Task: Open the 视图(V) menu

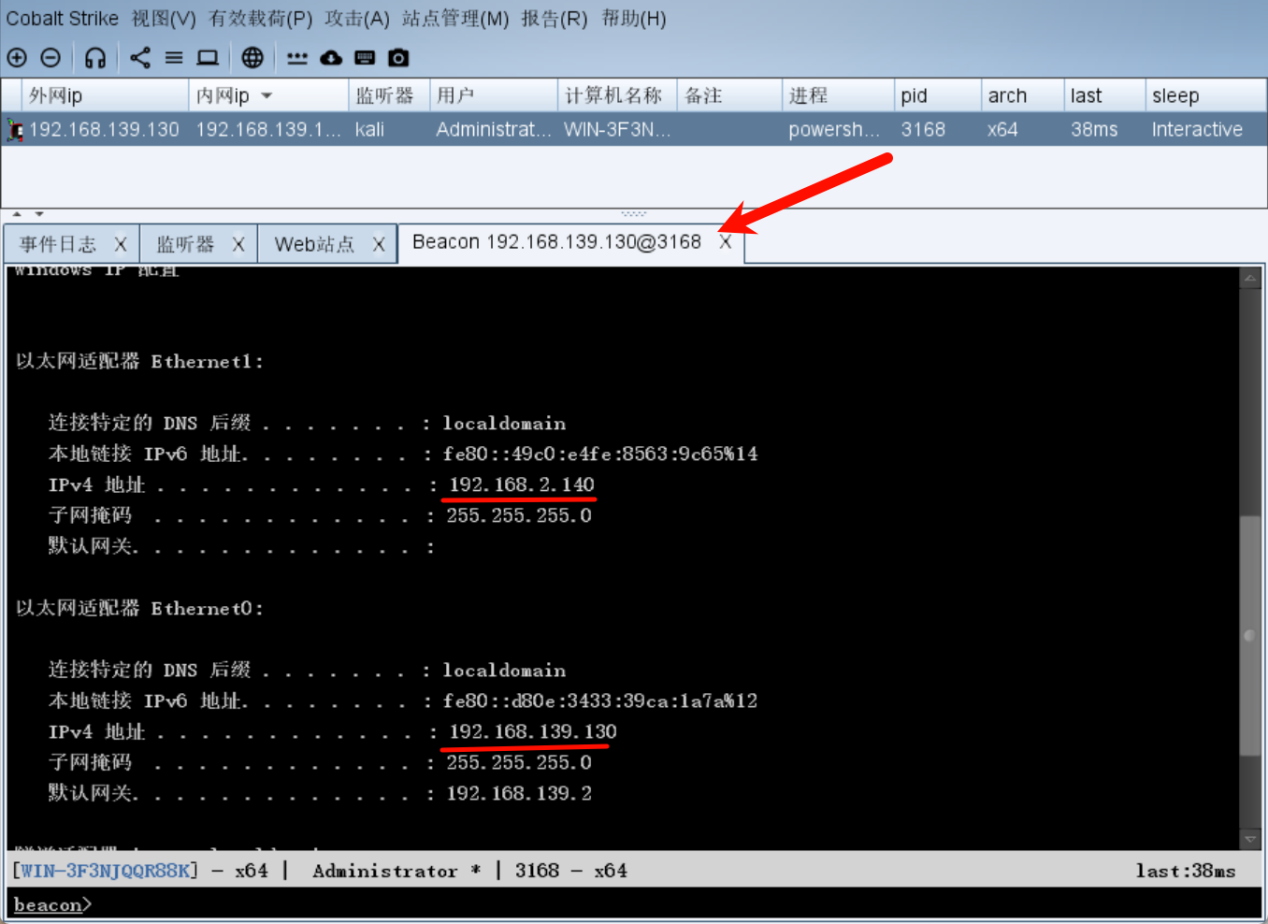Action: pos(164,18)
